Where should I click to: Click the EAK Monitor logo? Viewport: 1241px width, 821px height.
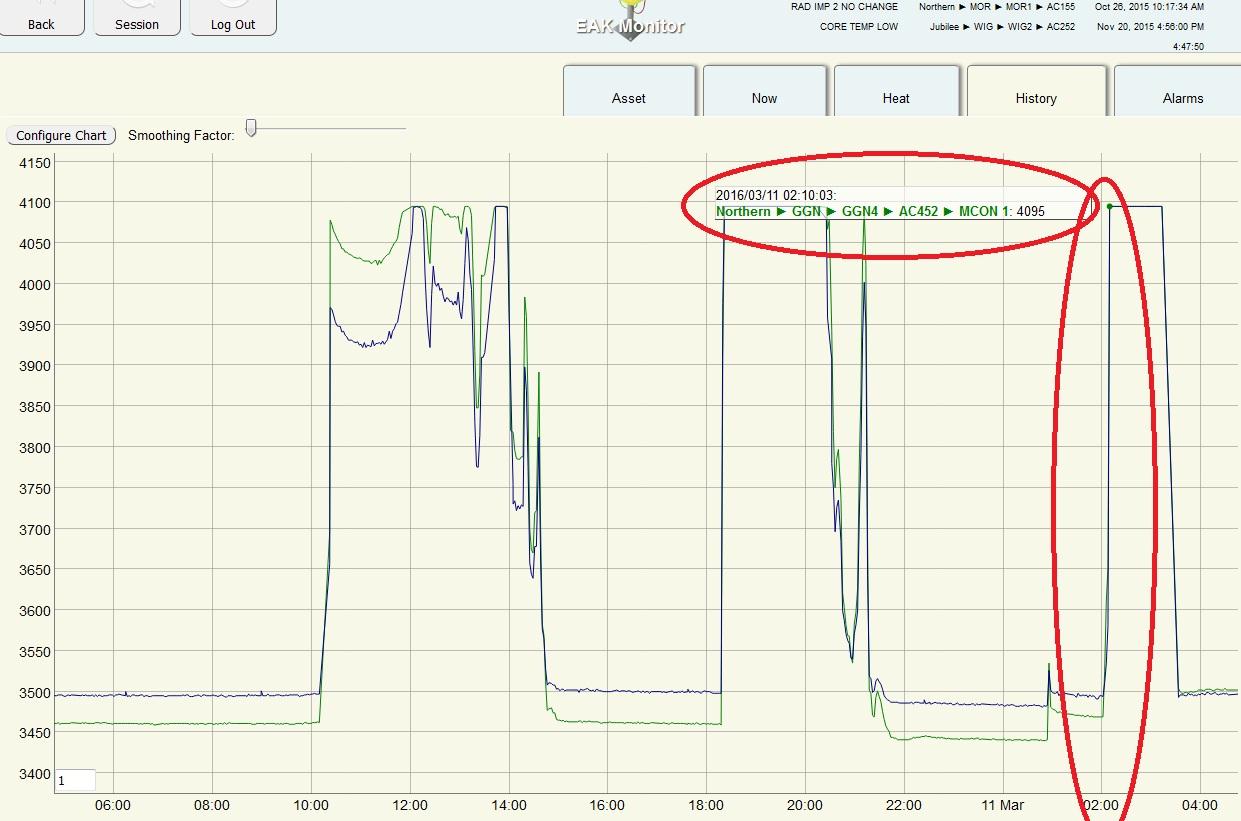pyautogui.click(x=630, y=22)
